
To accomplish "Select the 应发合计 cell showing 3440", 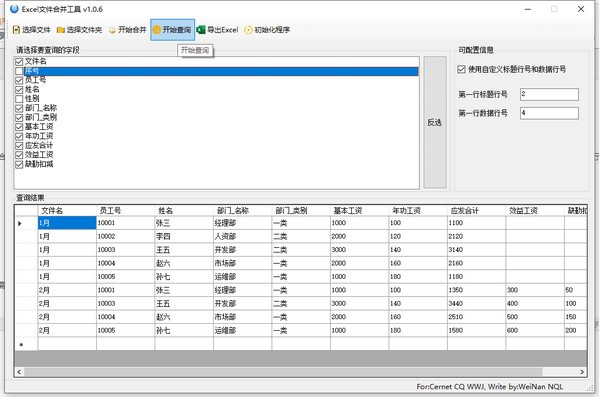I will [476, 304].
